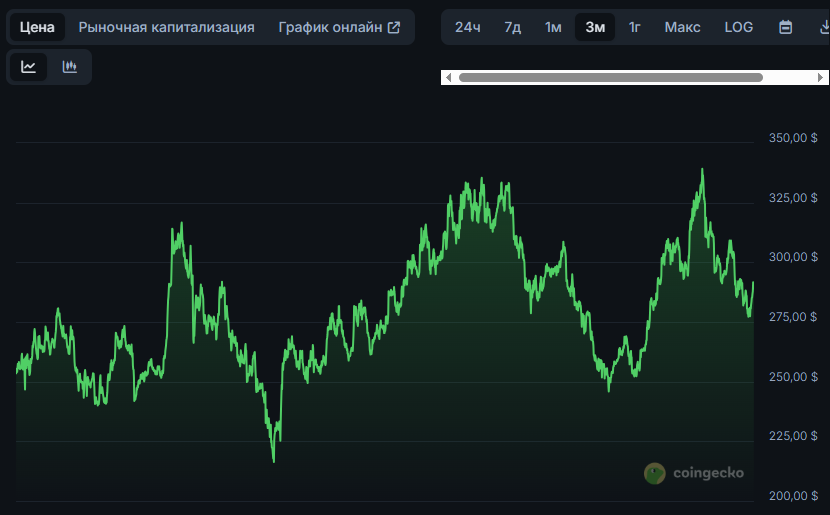The height and width of the screenshot is (515, 830).
Task: Click the scrollbar left arrow
Action: [449, 77]
